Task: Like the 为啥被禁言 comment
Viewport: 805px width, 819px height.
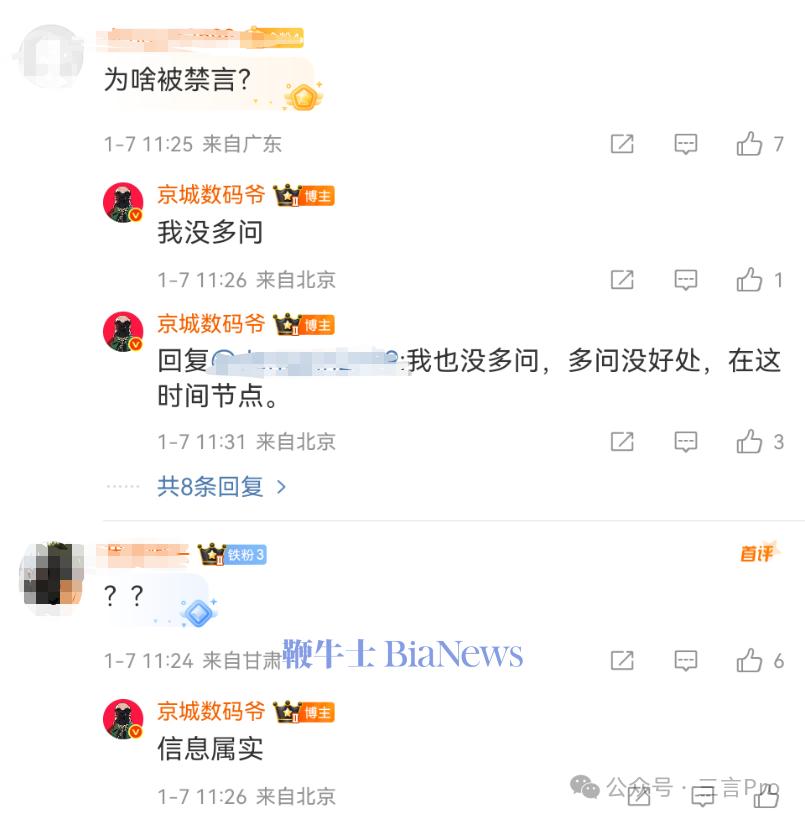Action: click(x=749, y=144)
